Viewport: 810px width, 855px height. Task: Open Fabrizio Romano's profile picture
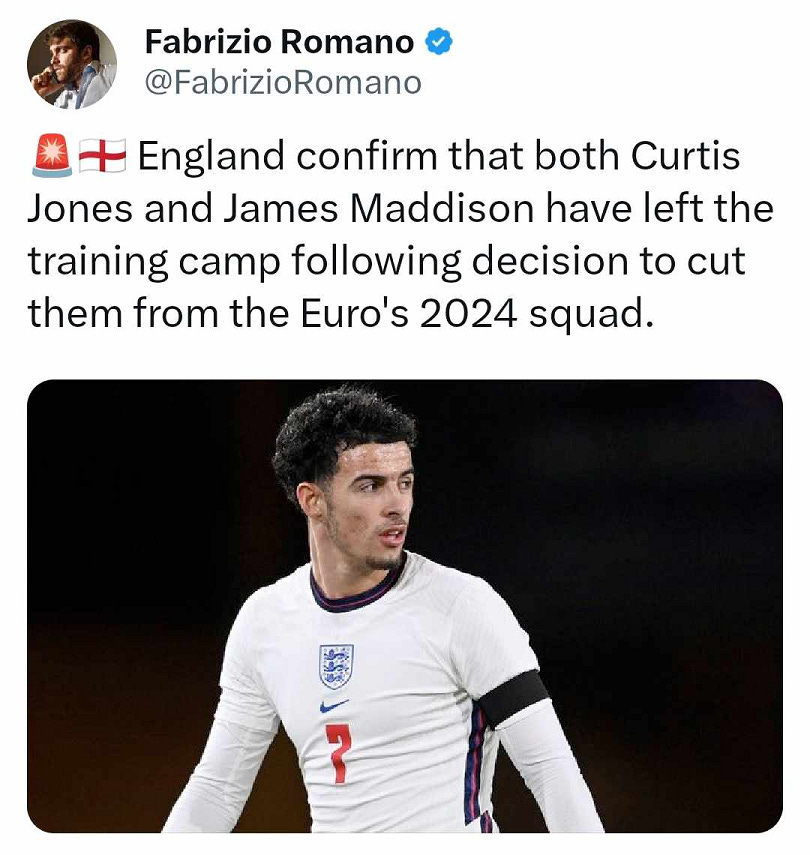click(71, 64)
